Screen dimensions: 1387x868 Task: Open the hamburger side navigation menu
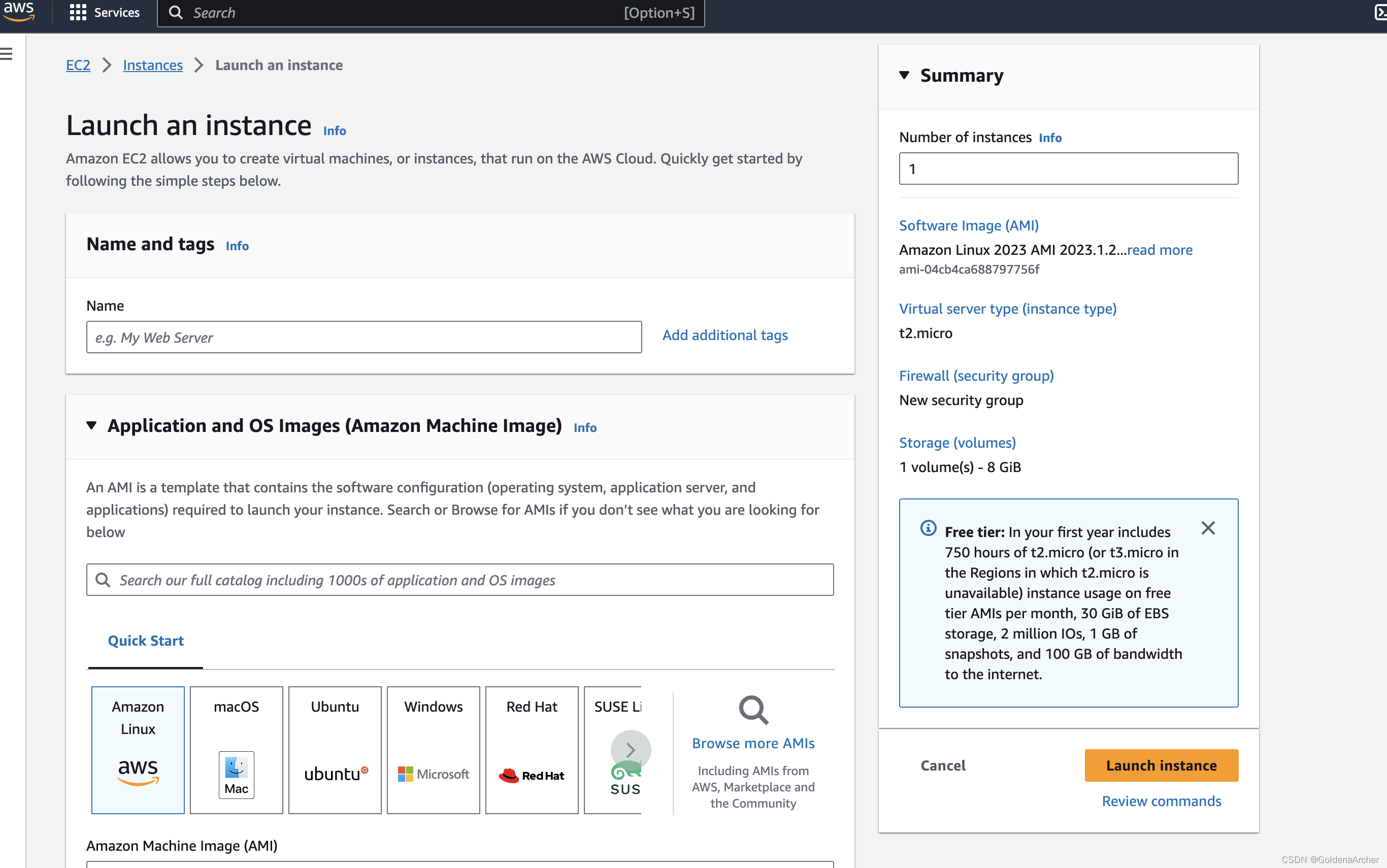pos(6,54)
